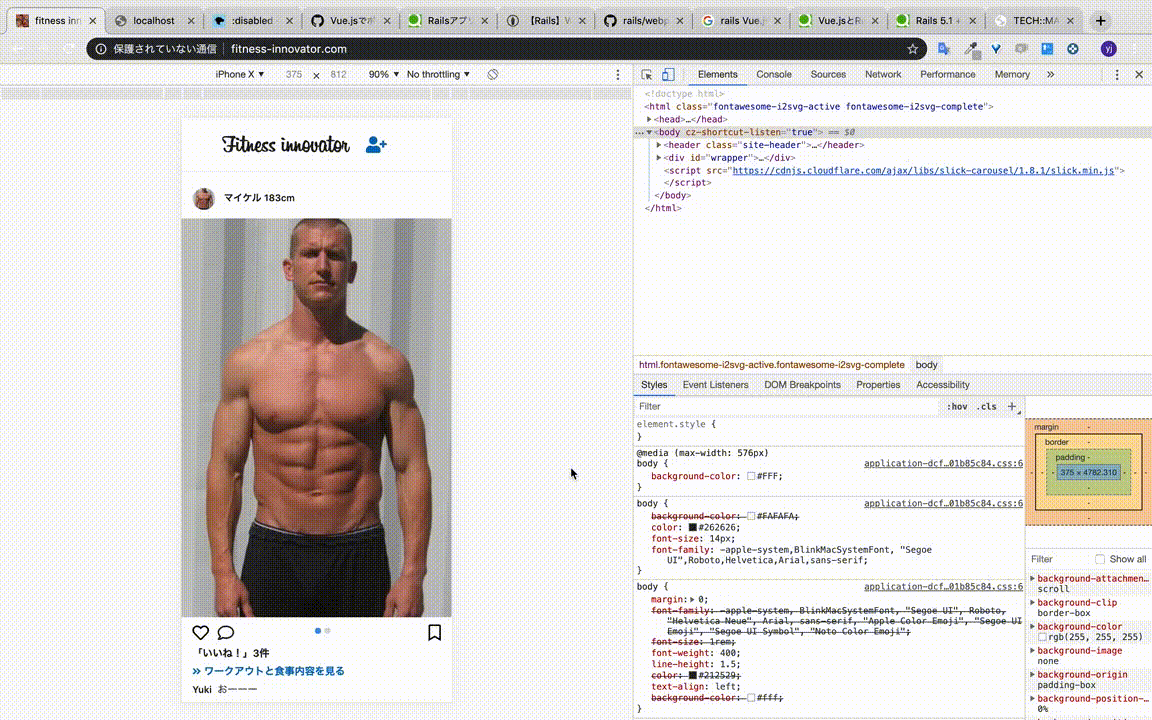Switch to the TECH::MA browser tab
Image resolution: width=1152 pixels, height=720 pixels.
point(1034,21)
